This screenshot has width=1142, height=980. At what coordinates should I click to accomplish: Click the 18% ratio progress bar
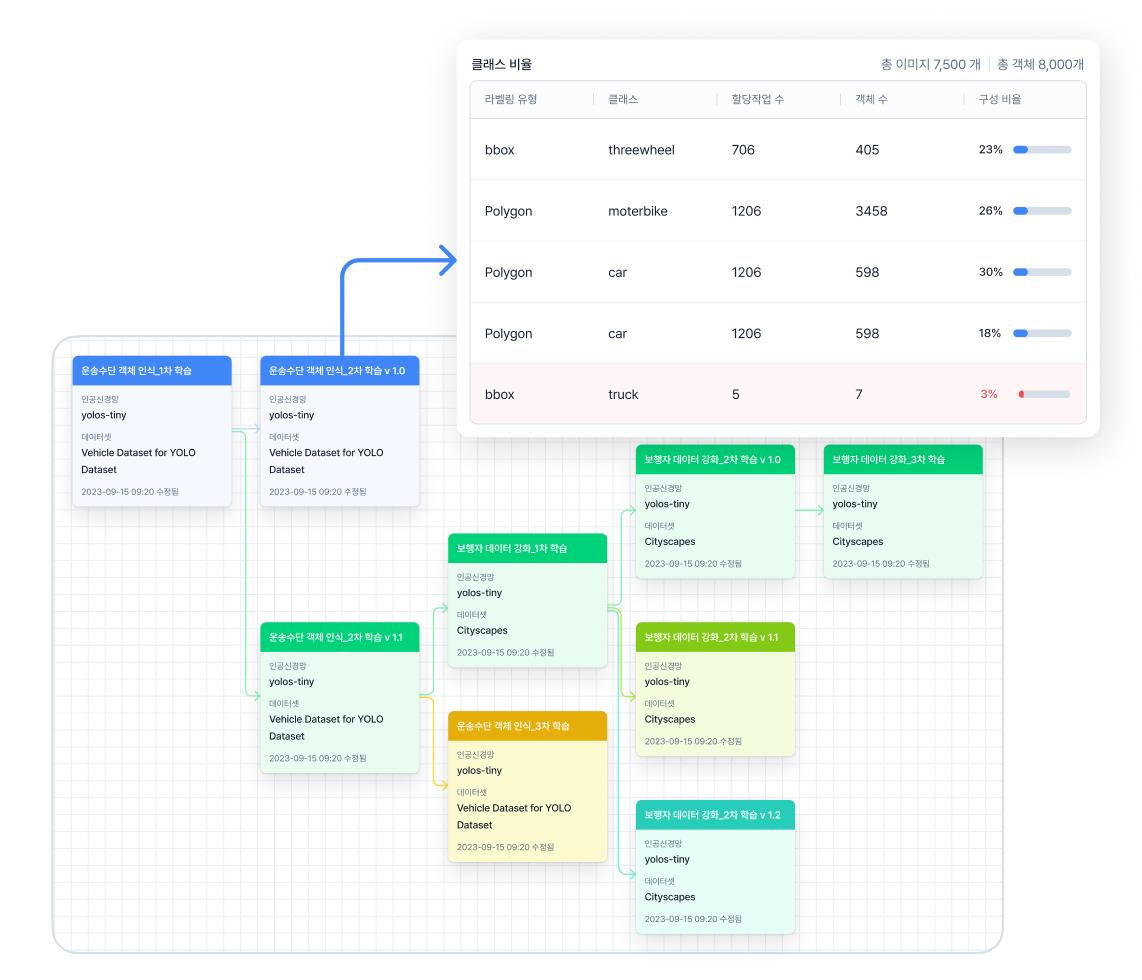click(1042, 333)
